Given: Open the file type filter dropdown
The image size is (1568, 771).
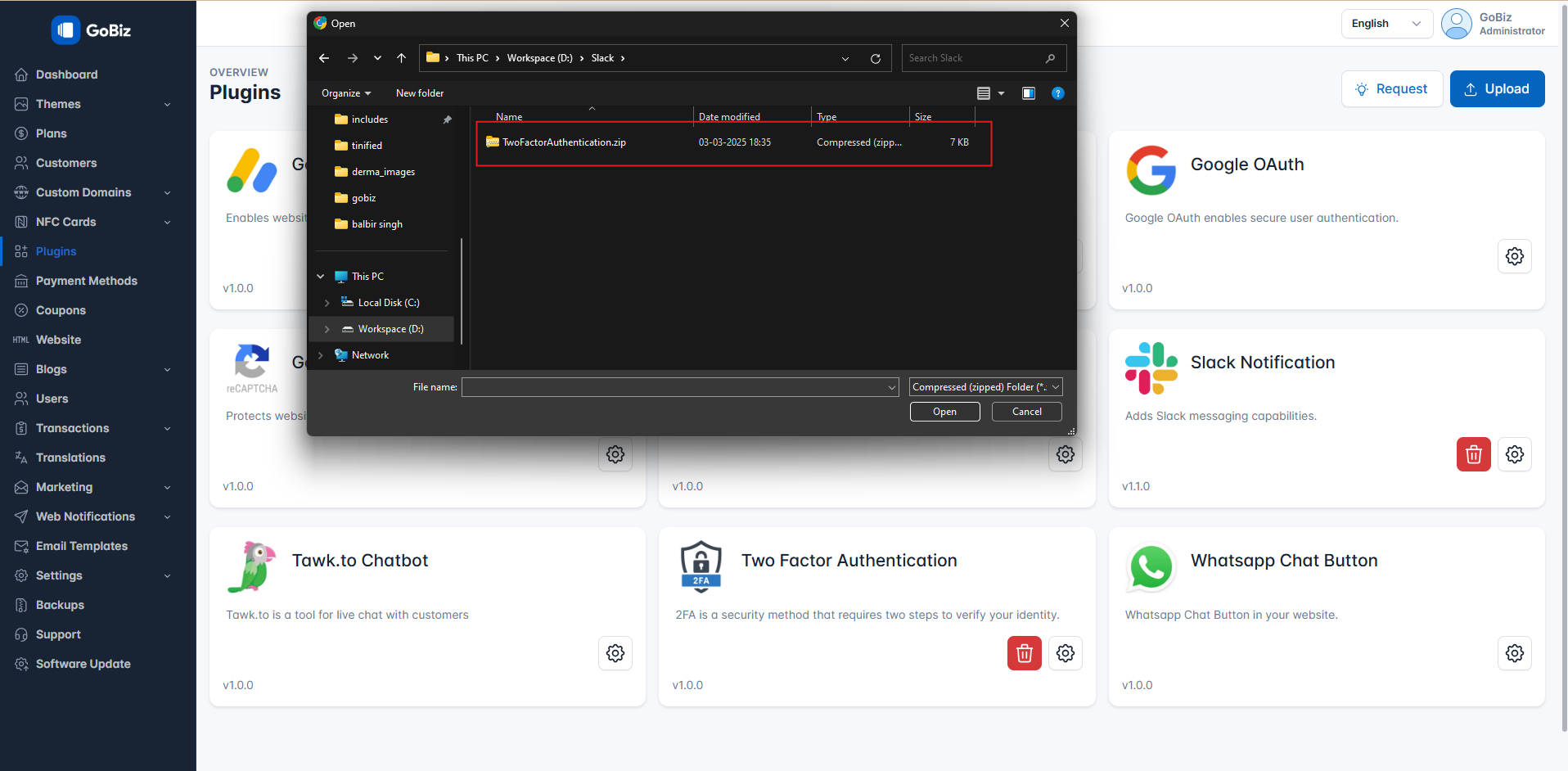Looking at the screenshot, I should (985, 387).
